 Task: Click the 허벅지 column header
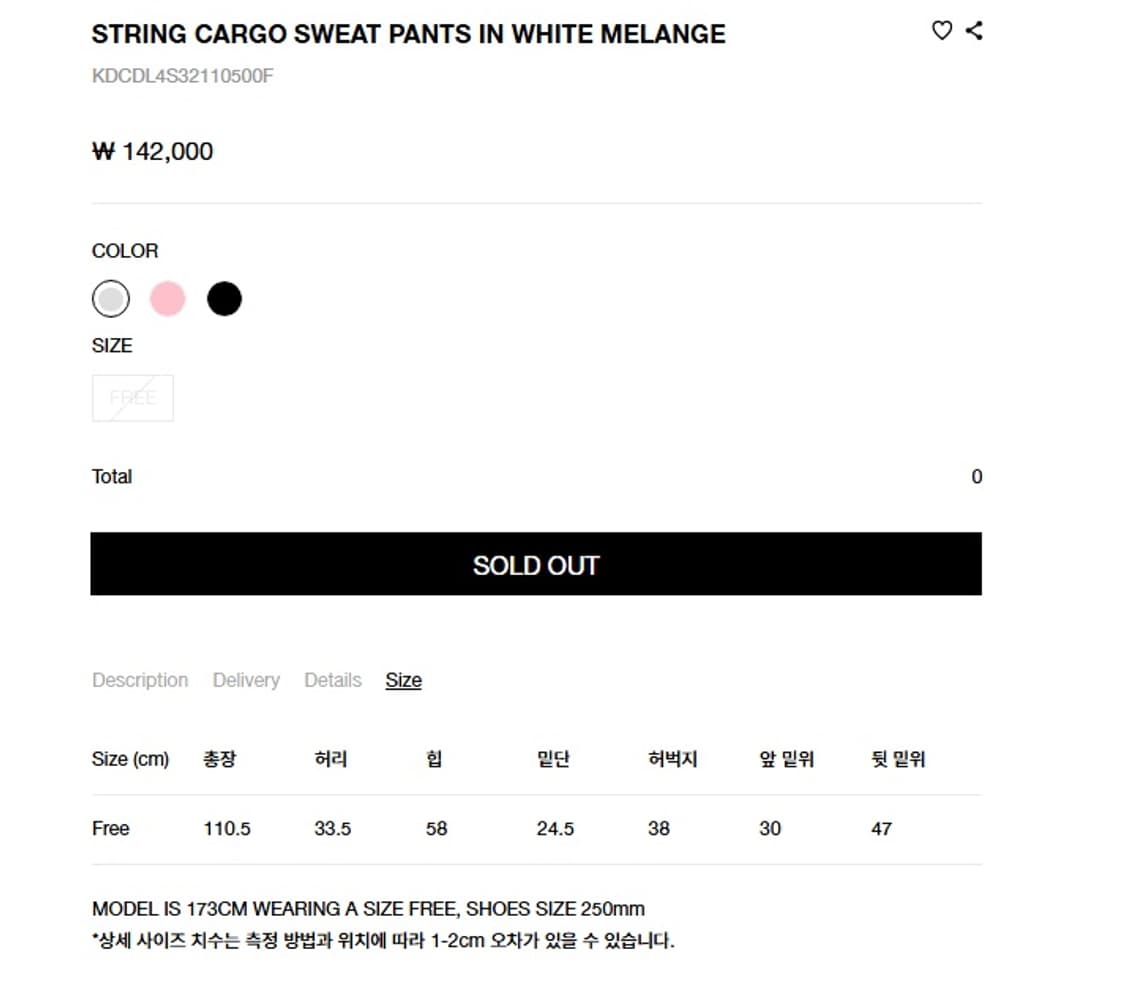(x=672, y=760)
